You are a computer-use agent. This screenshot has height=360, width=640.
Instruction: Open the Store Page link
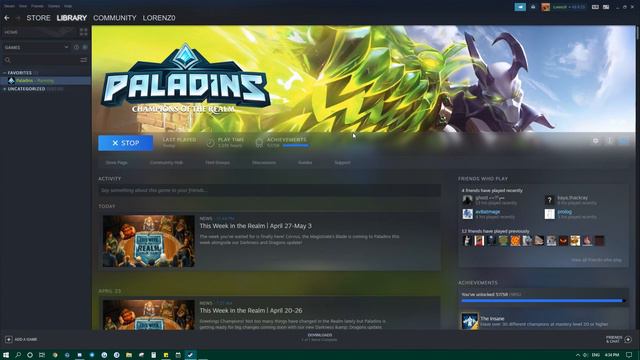(117, 162)
